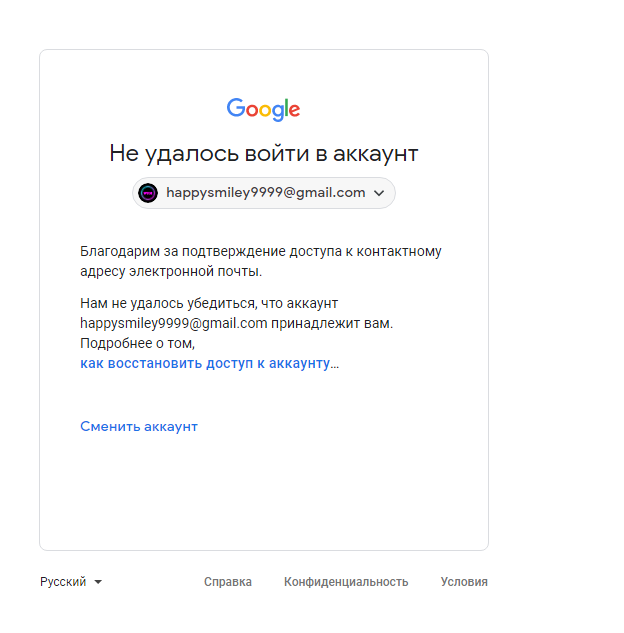Click 'Сменить аккаунт' to switch account

(x=139, y=426)
